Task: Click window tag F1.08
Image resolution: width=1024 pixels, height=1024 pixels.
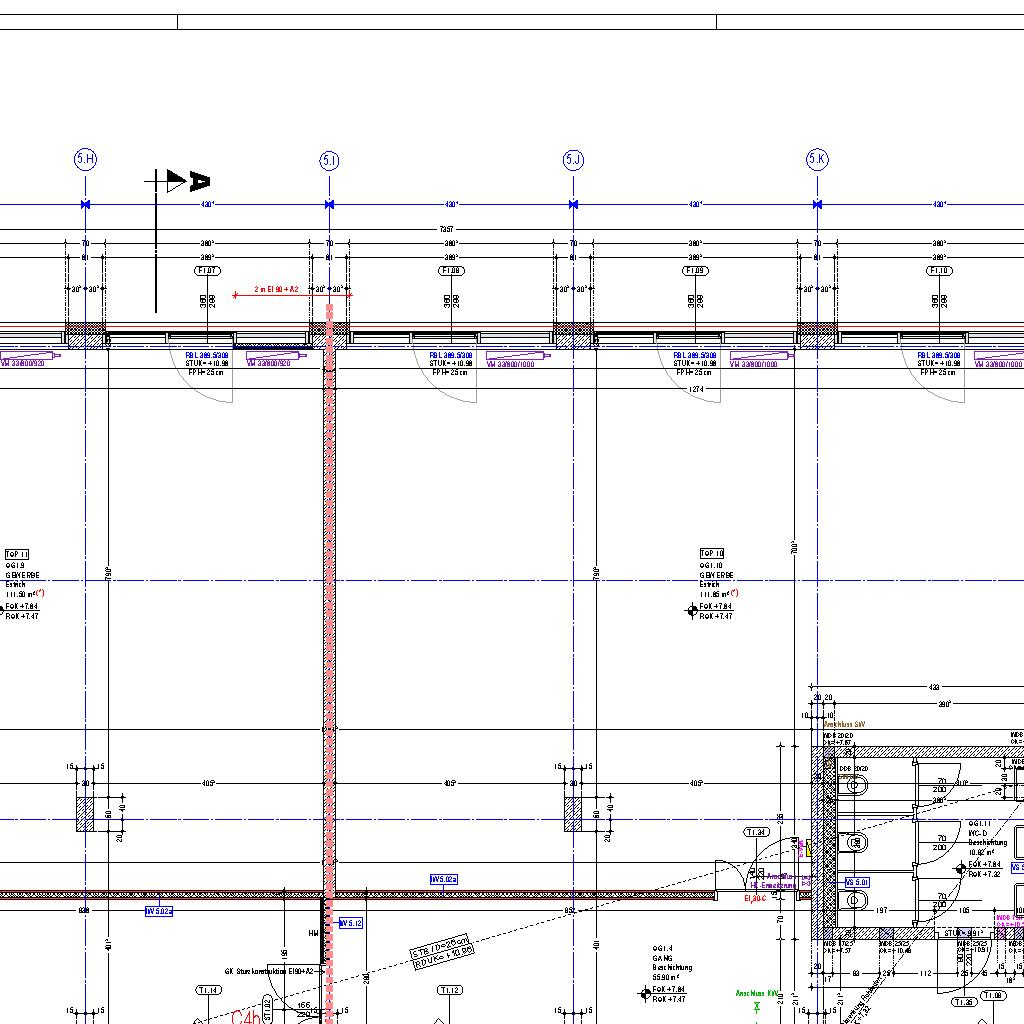Action: coord(451,271)
